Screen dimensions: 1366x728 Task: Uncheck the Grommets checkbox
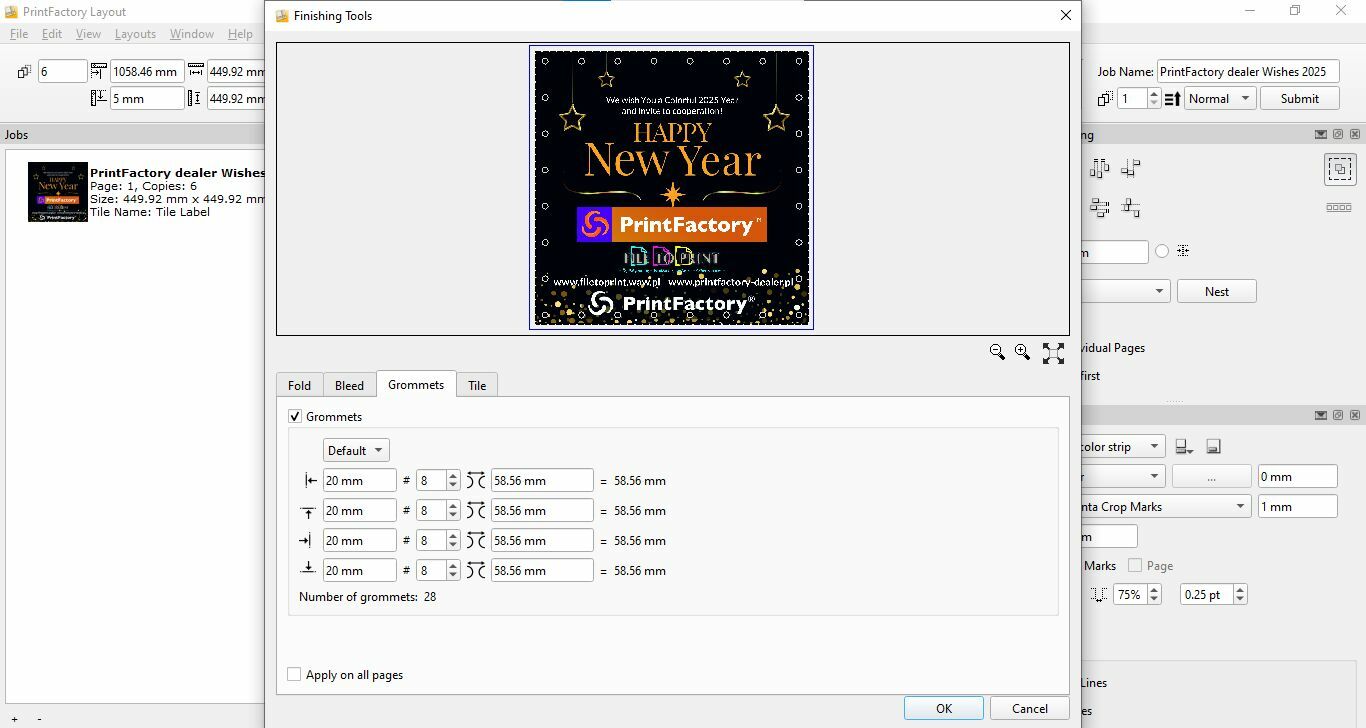(295, 416)
